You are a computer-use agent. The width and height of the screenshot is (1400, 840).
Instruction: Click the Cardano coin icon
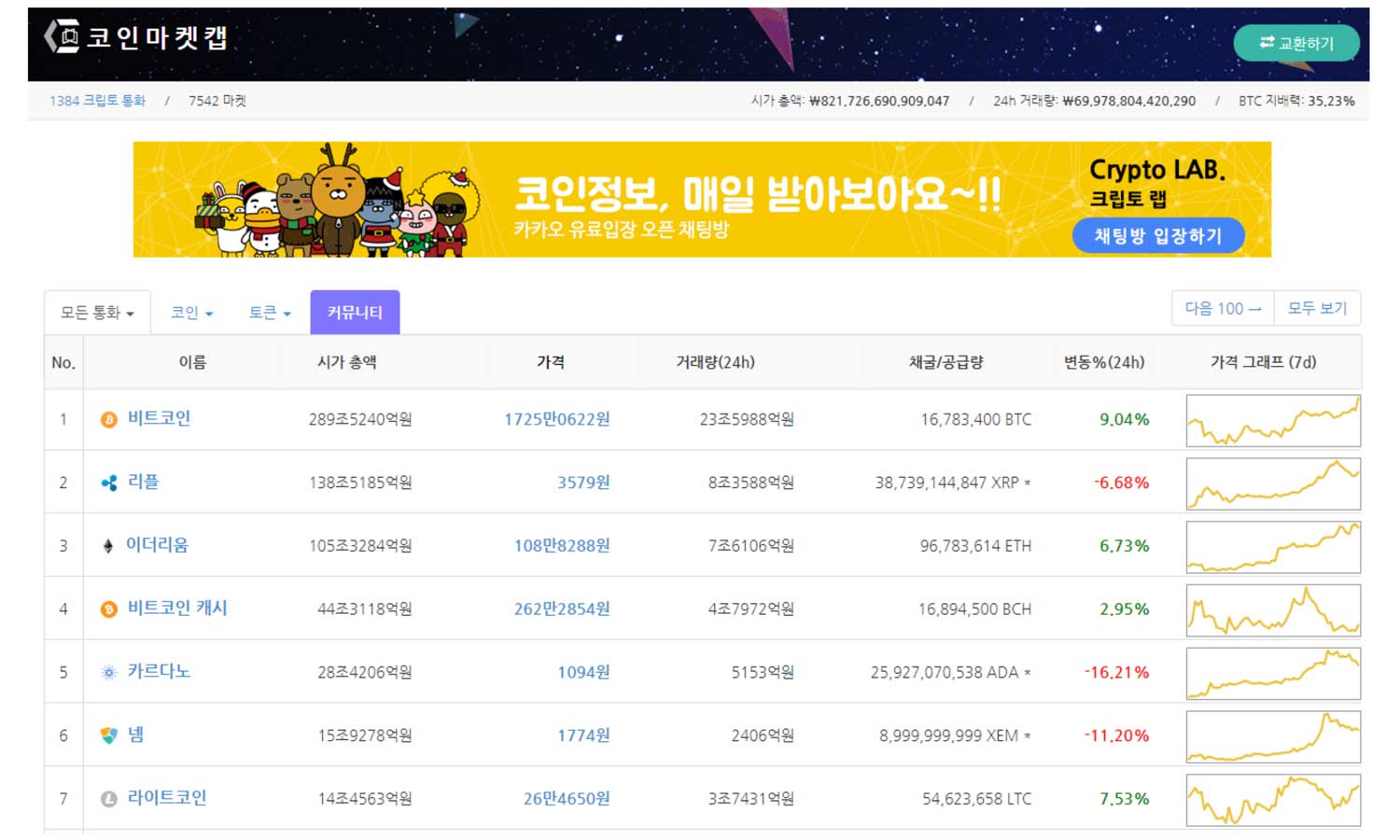point(108,672)
